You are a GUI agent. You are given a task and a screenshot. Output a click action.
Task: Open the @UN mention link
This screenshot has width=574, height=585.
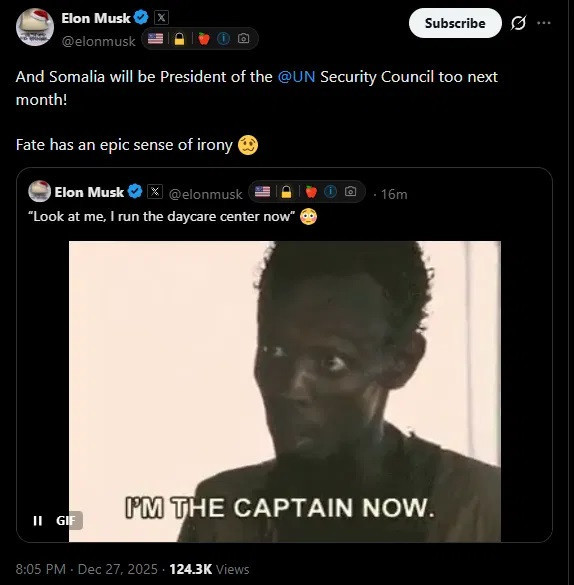pos(297,77)
